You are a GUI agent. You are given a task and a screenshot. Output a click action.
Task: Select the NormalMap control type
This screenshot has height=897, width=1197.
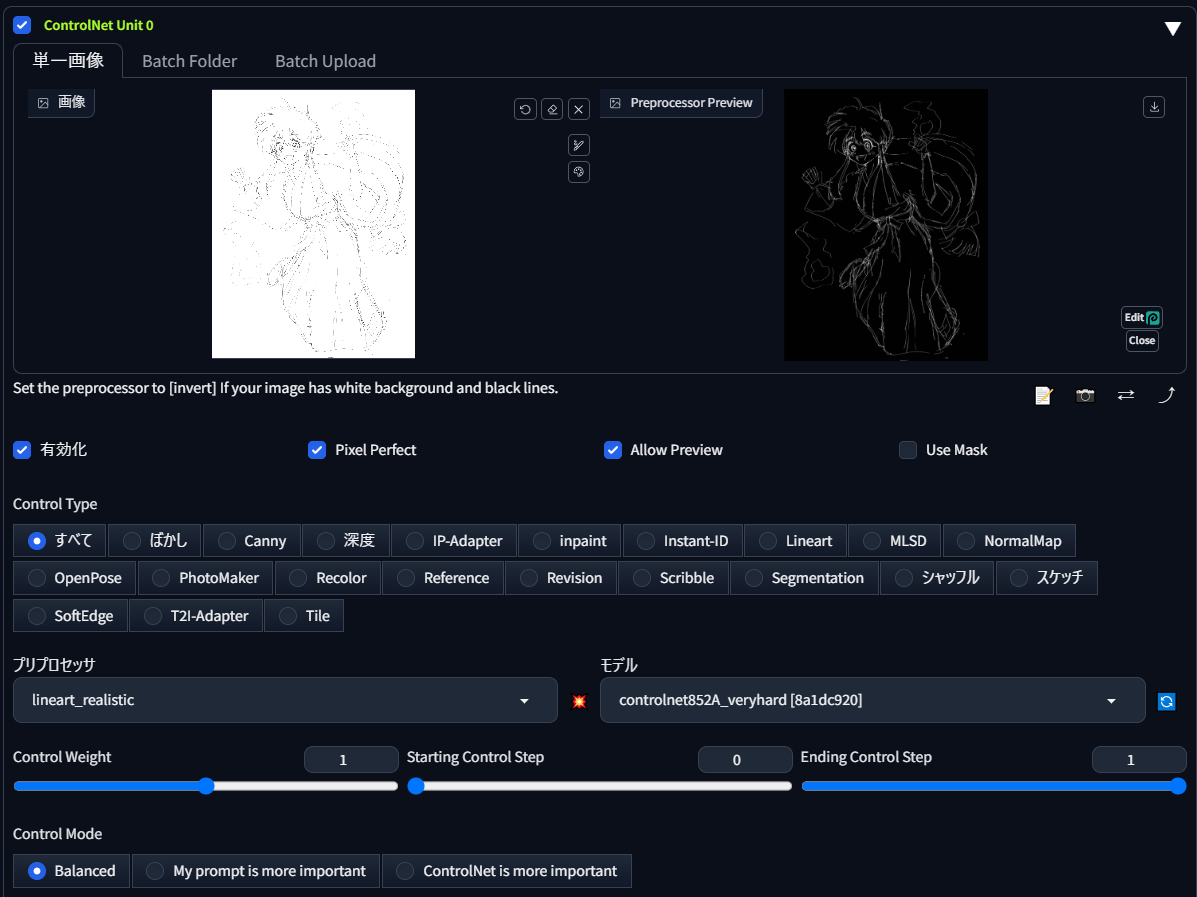coord(1009,540)
